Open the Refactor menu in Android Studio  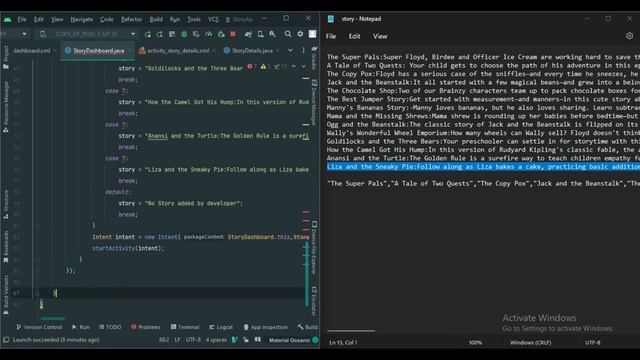click(131, 19)
